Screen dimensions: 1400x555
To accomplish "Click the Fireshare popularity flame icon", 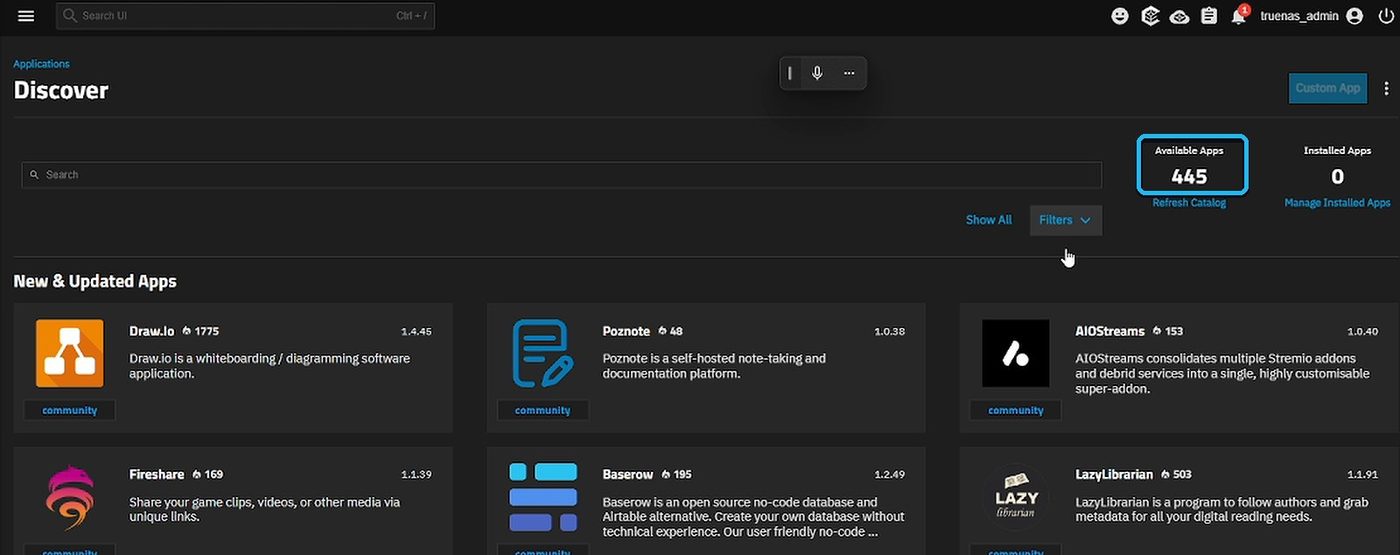I will 197,475.
